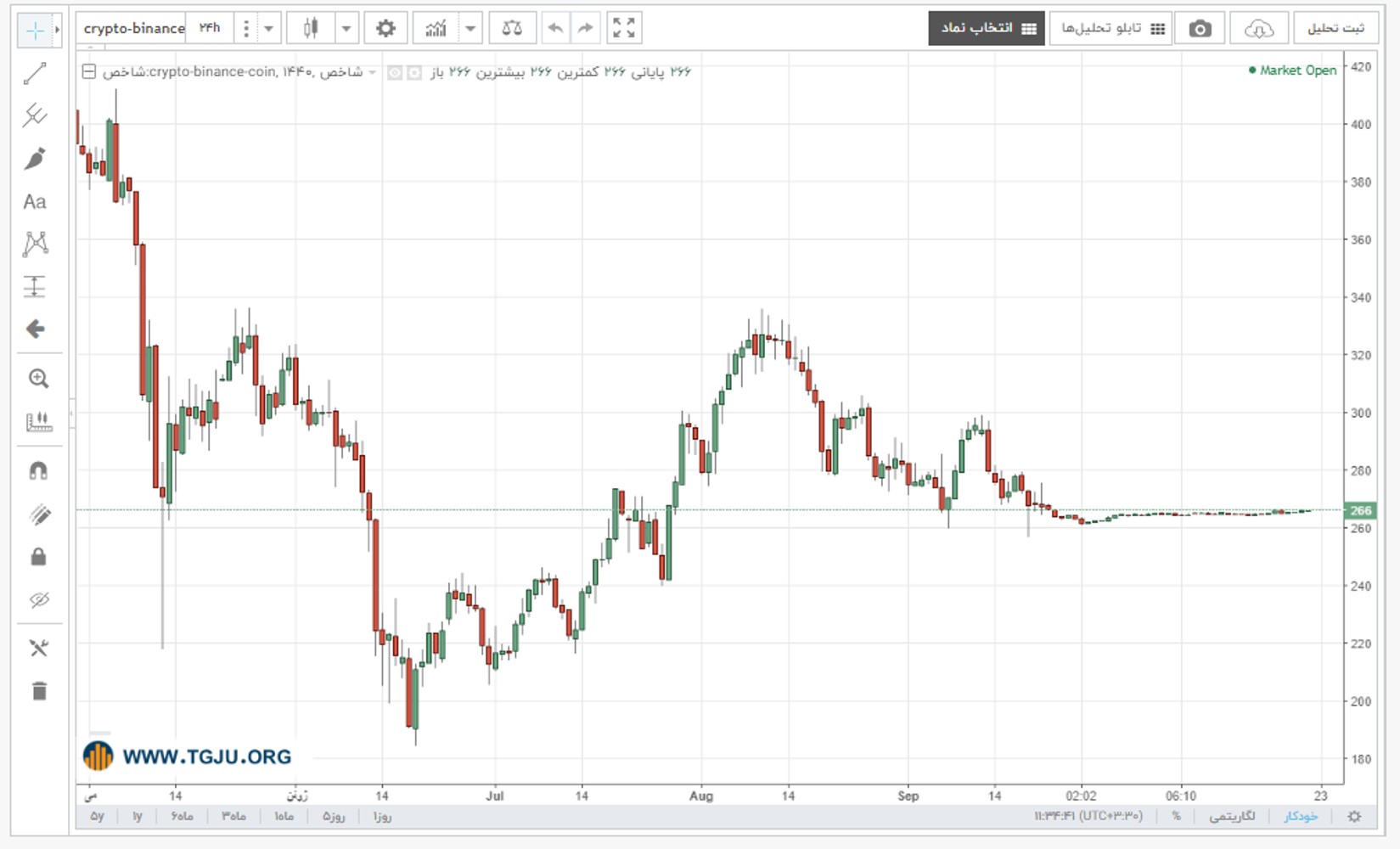The width and height of the screenshot is (1400, 849).
Task: Select the 5y time range
Action: [98, 816]
